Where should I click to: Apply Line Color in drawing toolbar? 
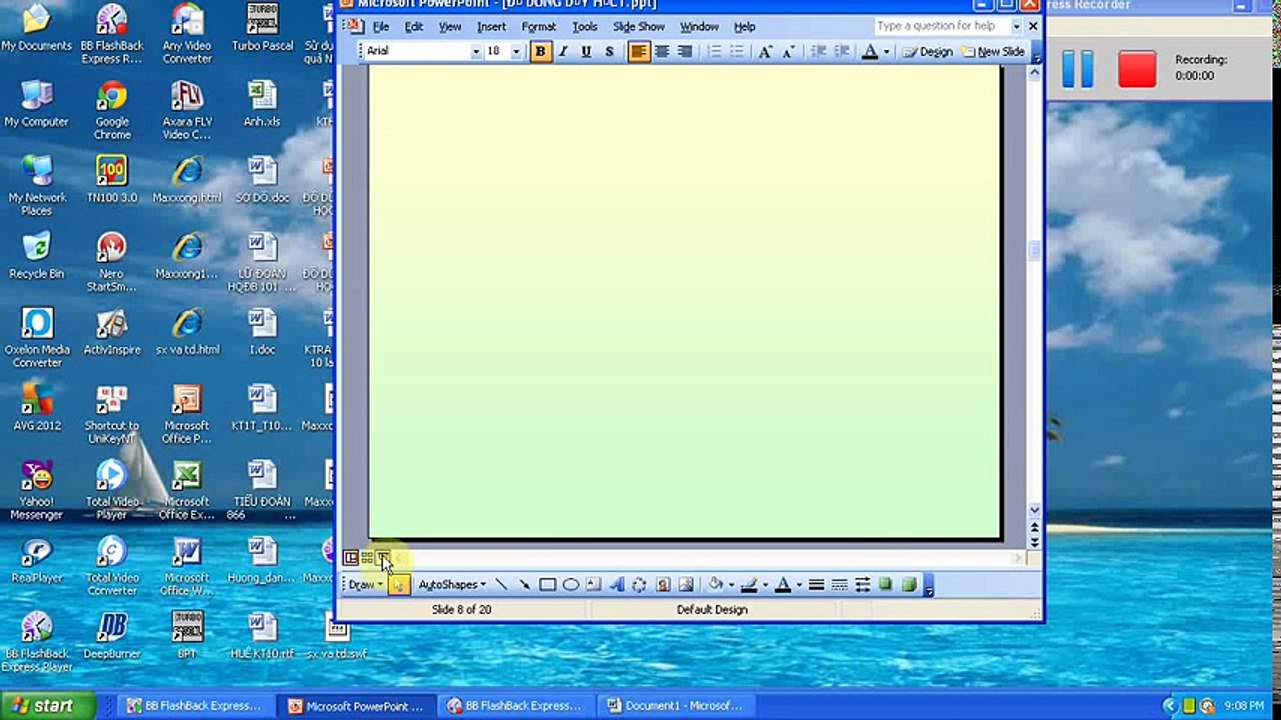[x=748, y=585]
